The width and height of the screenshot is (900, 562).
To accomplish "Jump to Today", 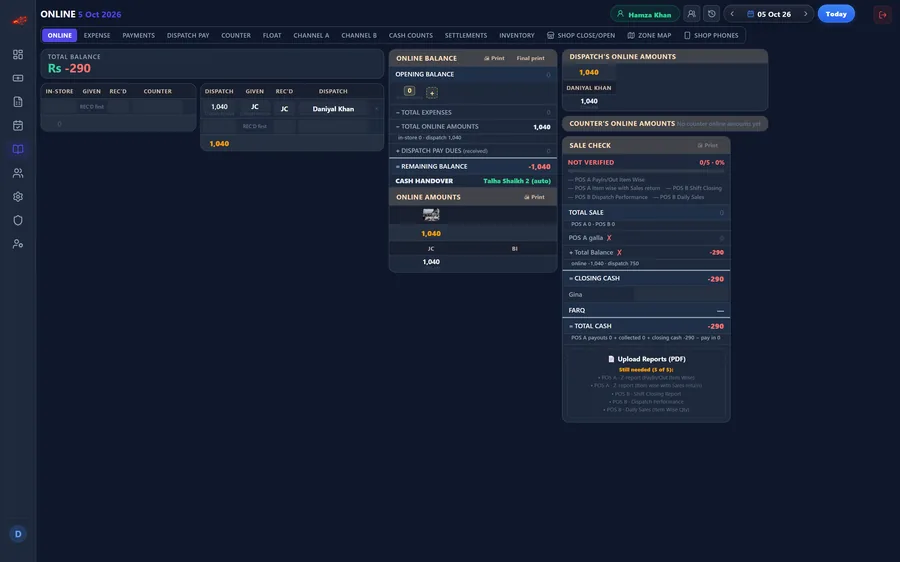I will point(836,14).
